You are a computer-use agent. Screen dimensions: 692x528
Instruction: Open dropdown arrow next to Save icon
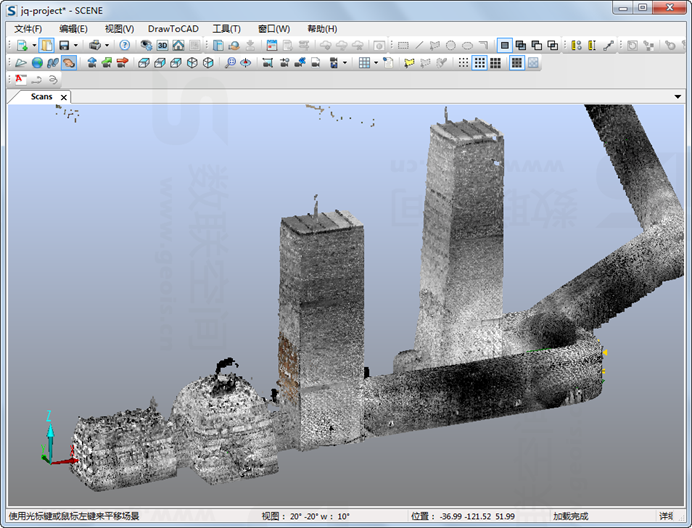[x=75, y=46]
